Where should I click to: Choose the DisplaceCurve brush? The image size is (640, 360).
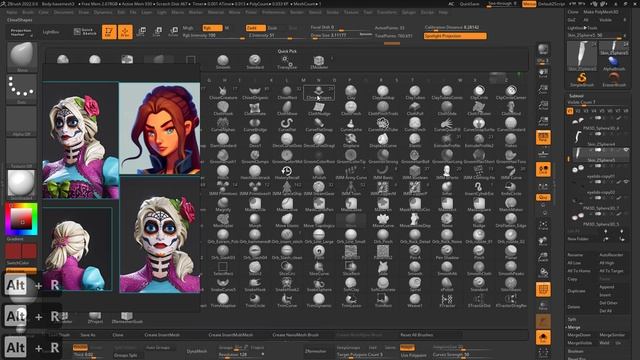click(x=383, y=140)
